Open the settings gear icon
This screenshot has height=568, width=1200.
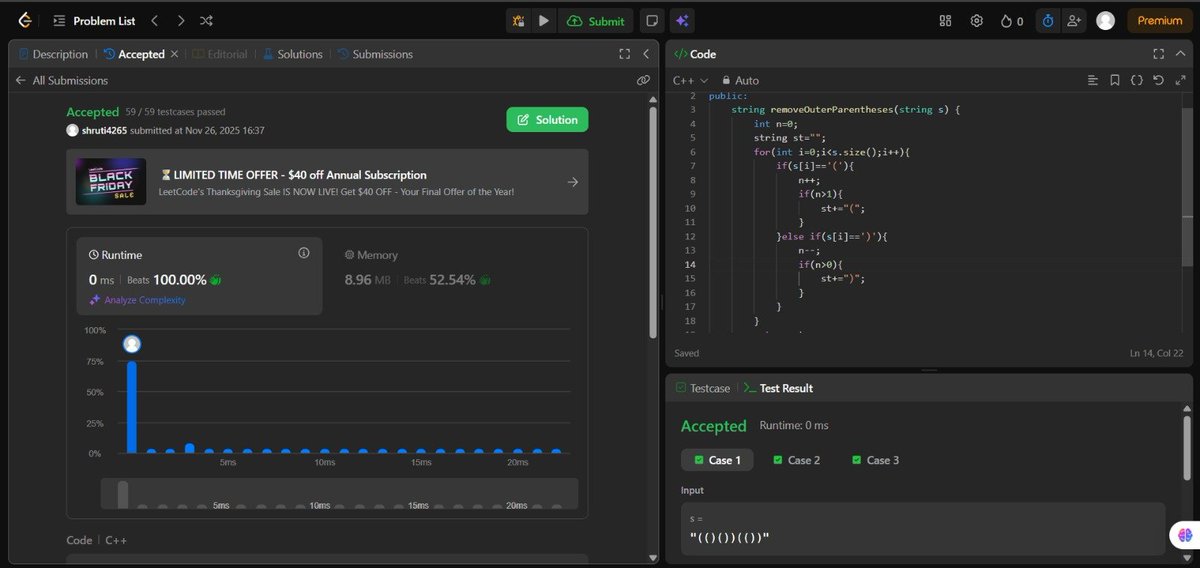[x=977, y=20]
